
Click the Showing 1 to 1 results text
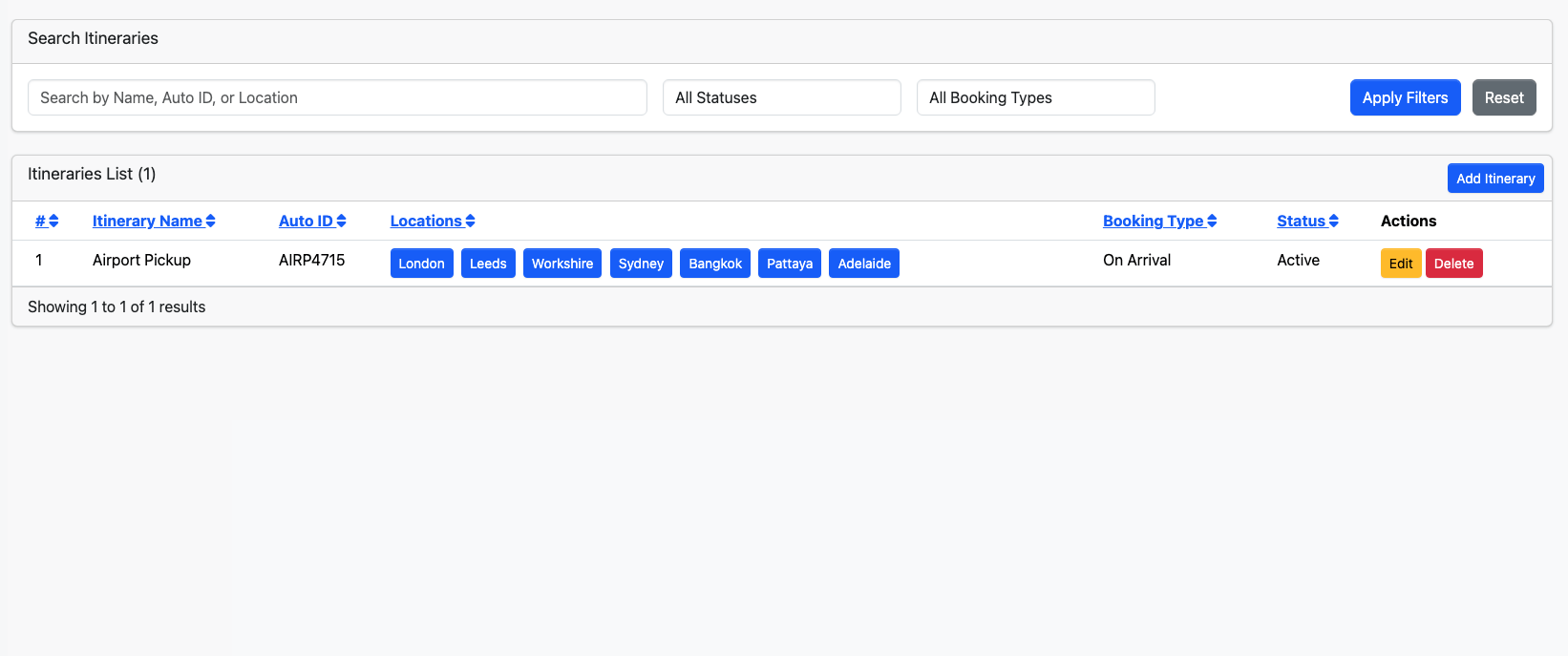[117, 307]
